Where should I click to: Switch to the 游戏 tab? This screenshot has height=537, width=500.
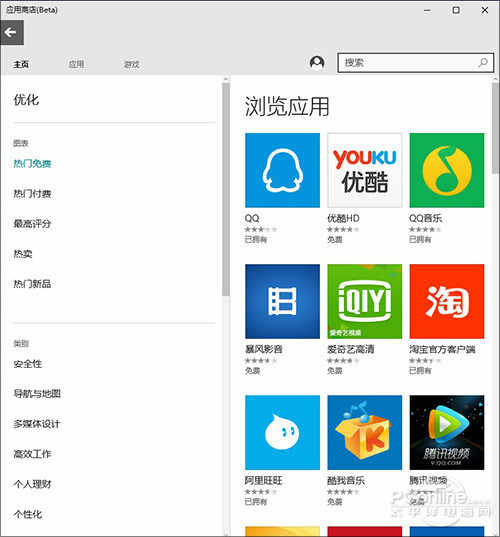(132, 64)
